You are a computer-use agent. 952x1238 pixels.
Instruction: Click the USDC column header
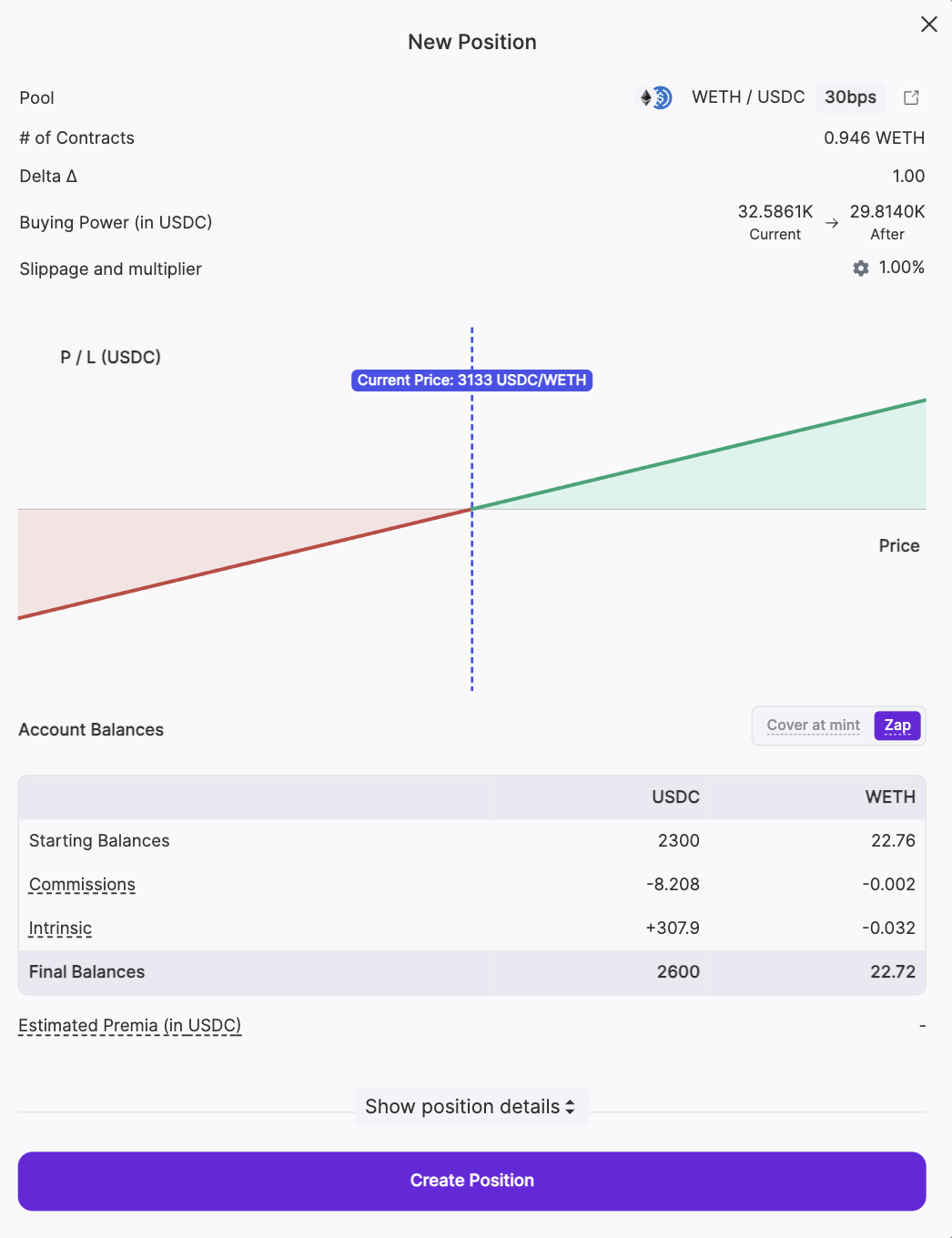pos(675,797)
